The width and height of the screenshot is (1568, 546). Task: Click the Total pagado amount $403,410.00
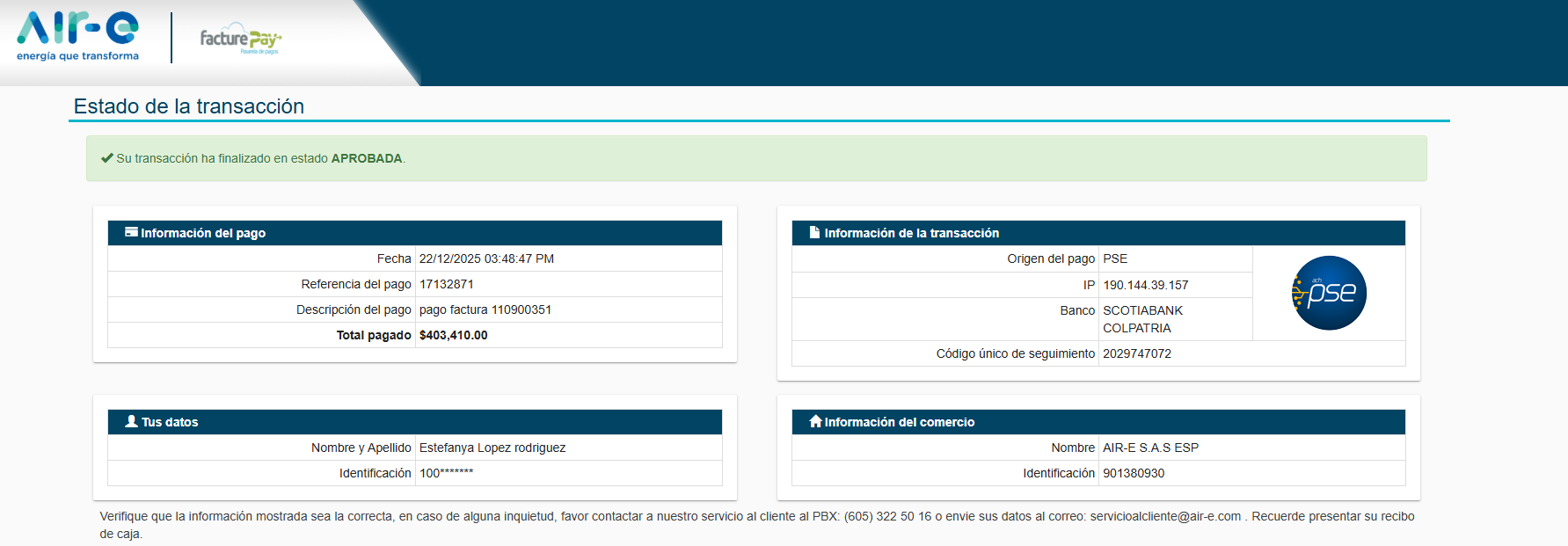click(x=453, y=335)
